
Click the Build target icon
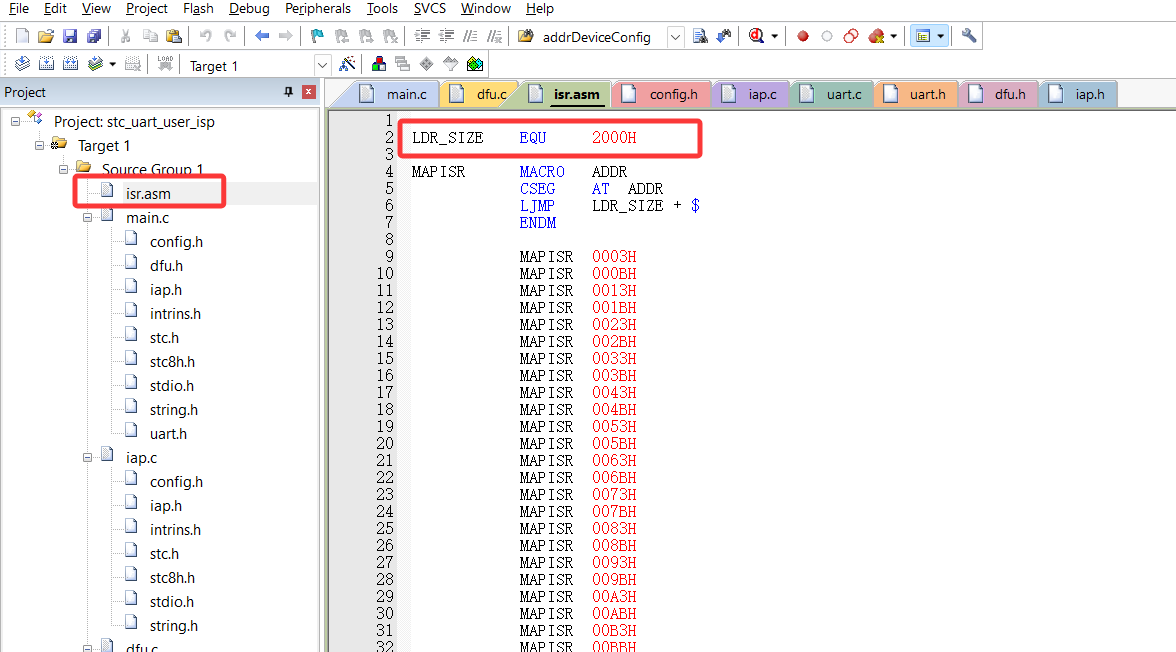tap(46, 63)
